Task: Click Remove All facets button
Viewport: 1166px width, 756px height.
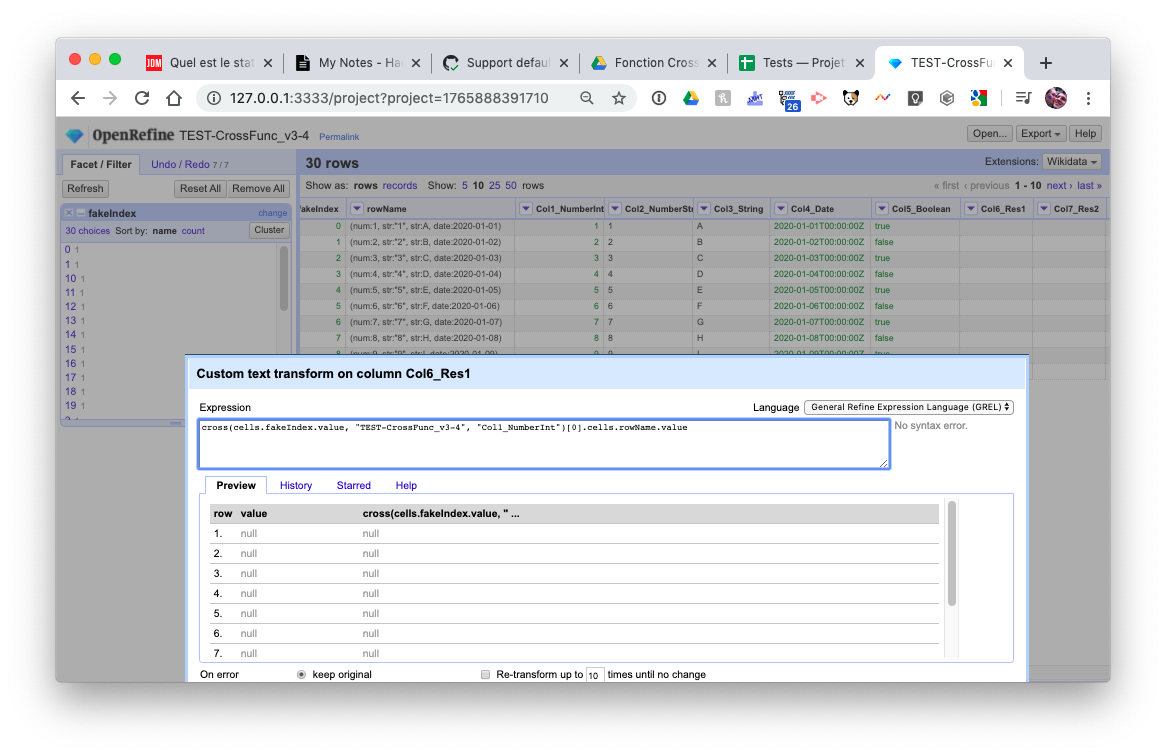Action: point(258,189)
